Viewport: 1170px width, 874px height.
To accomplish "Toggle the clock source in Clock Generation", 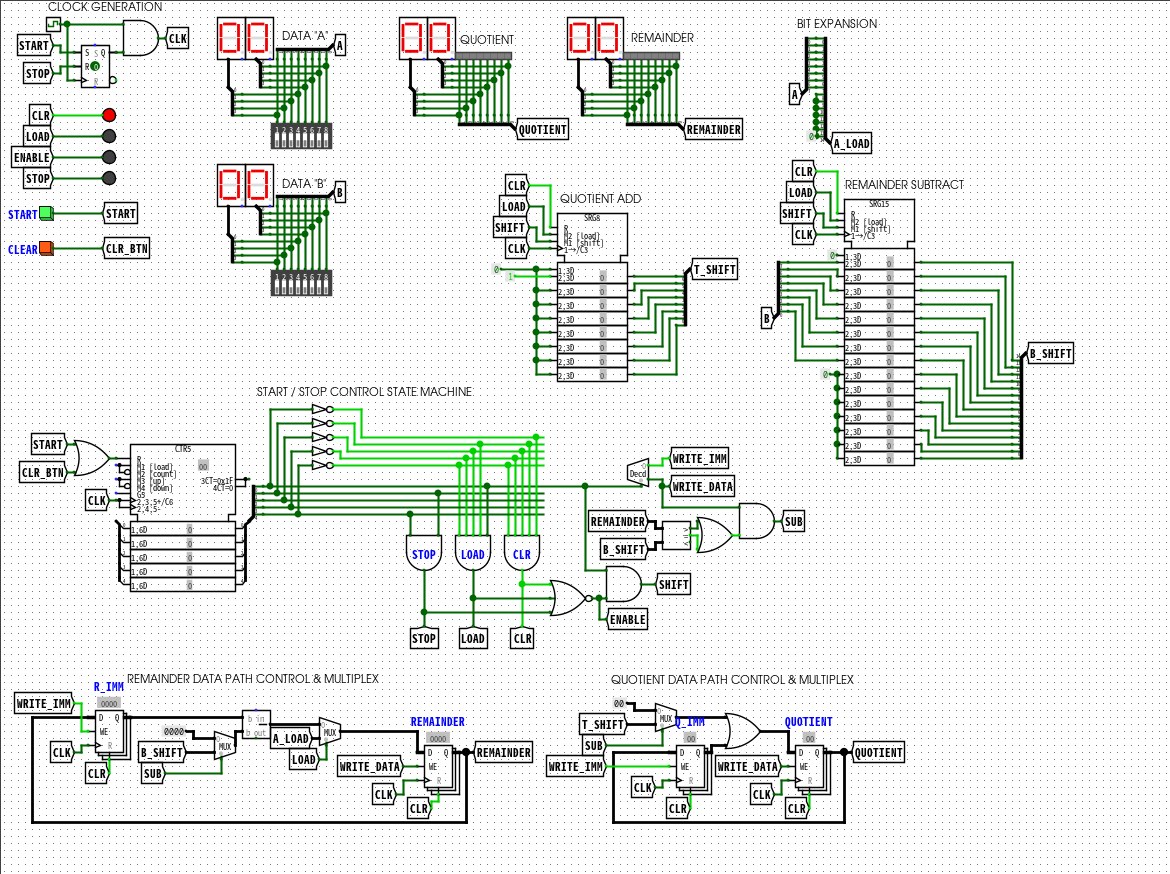I will coord(53,25).
